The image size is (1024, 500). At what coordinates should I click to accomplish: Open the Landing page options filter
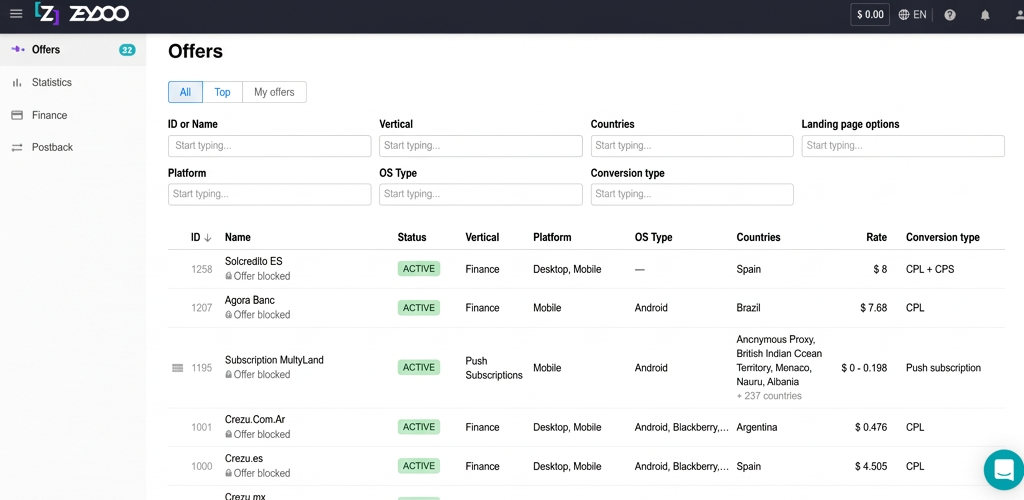click(x=903, y=146)
